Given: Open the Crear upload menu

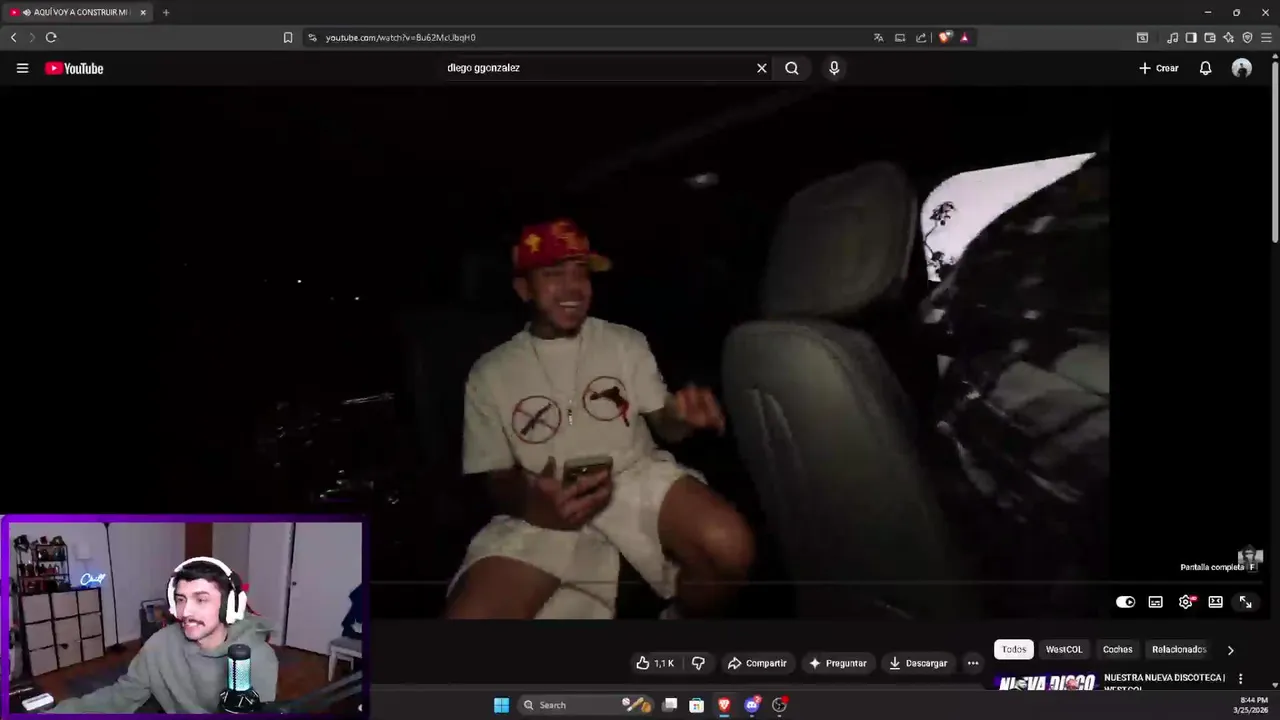Looking at the screenshot, I should [1159, 68].
